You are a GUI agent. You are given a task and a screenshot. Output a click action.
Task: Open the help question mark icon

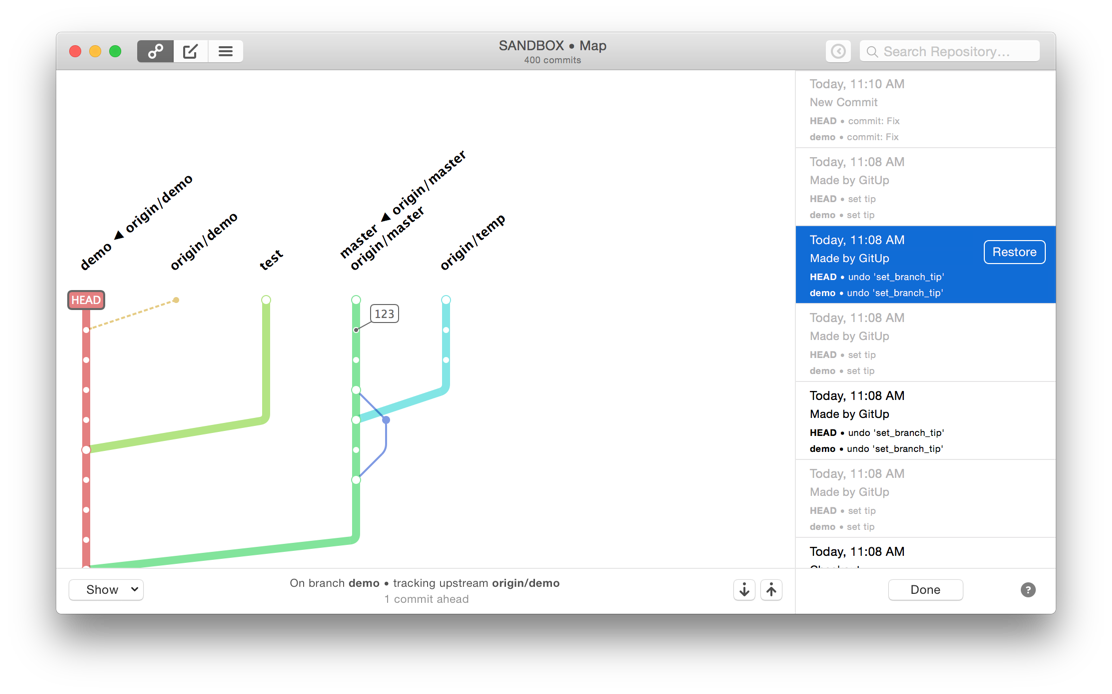(x=1028, y=590)
